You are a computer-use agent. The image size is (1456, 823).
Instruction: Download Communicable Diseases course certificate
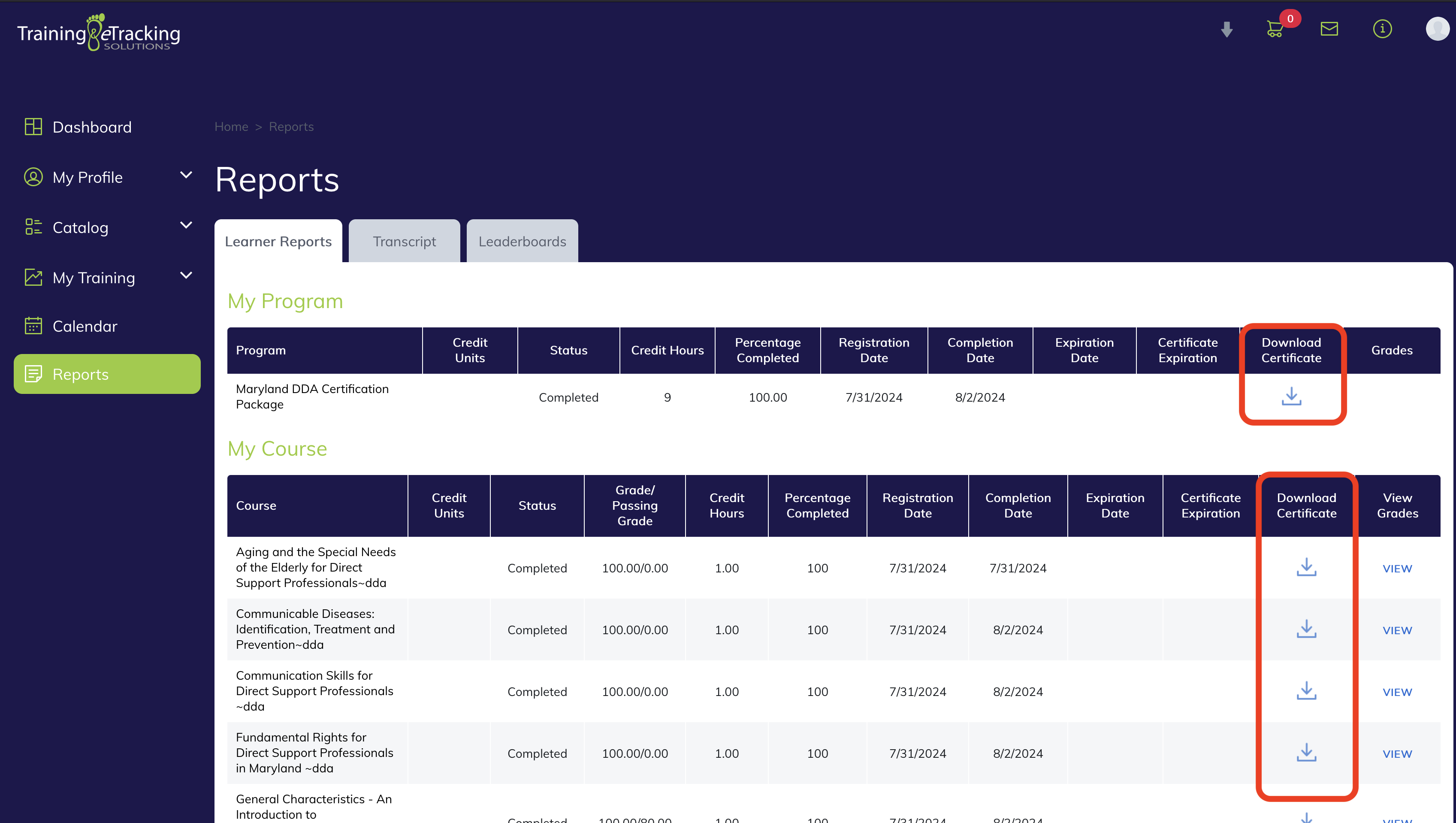(x=1306, y=629)
